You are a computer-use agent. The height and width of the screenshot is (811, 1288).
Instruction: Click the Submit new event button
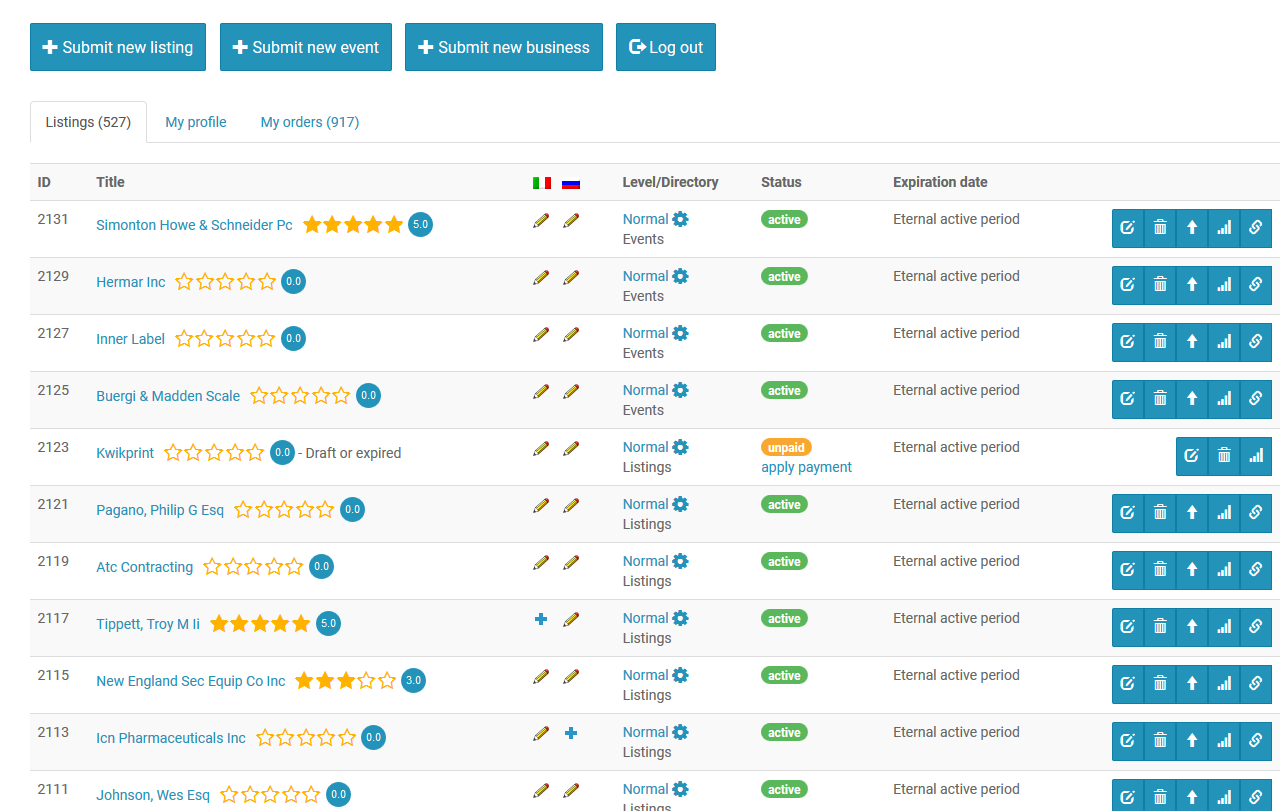(306, 47)
